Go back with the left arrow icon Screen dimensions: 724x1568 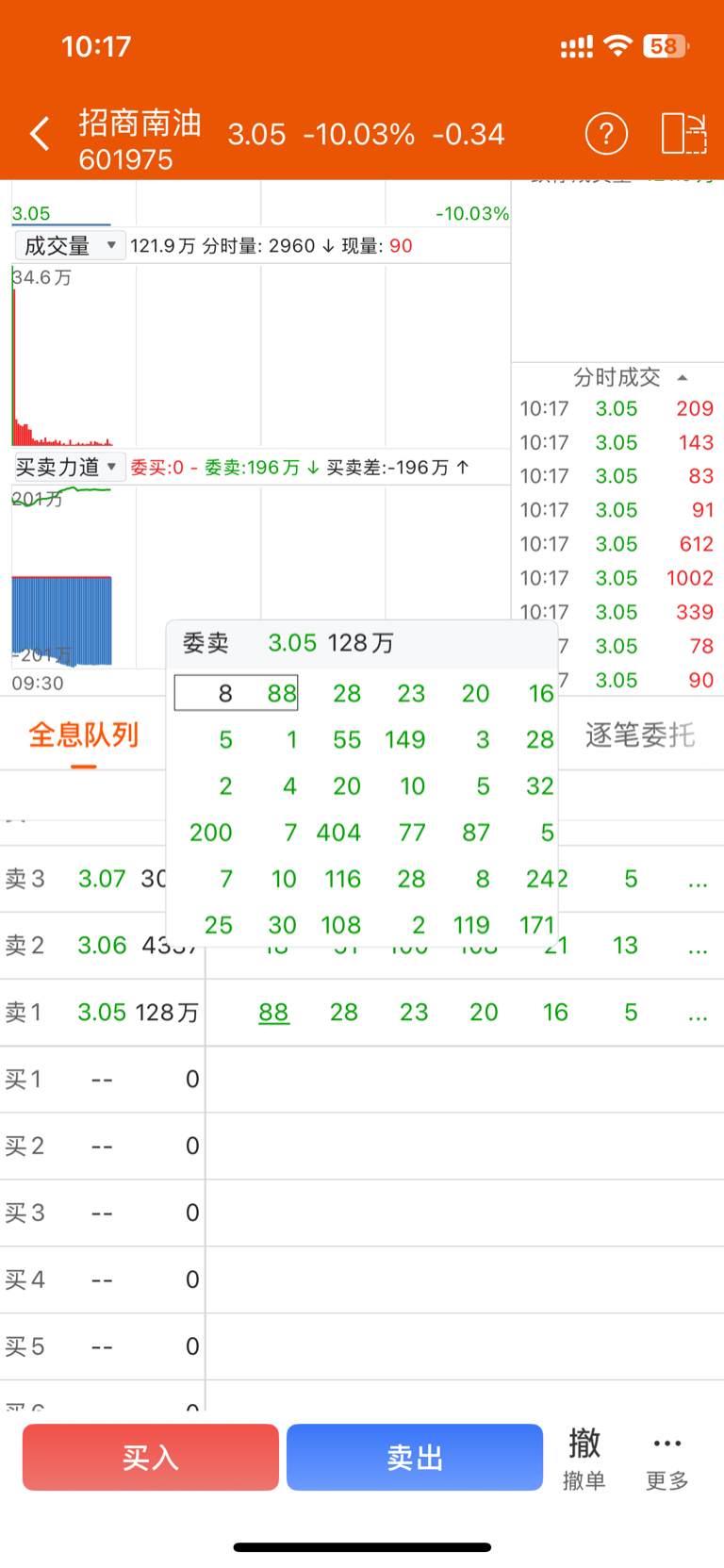pyautogui.click(x=40, y=134)
